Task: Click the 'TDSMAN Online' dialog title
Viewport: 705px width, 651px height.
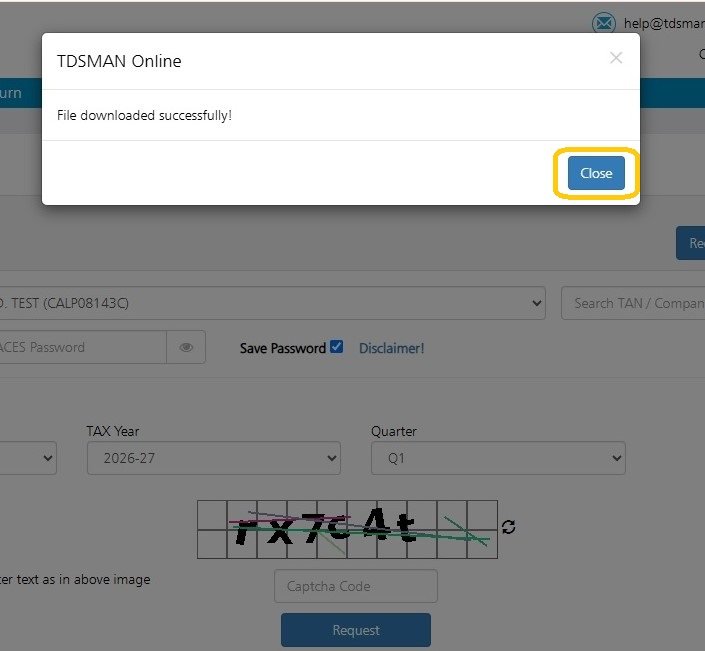Action: [119, 61]
